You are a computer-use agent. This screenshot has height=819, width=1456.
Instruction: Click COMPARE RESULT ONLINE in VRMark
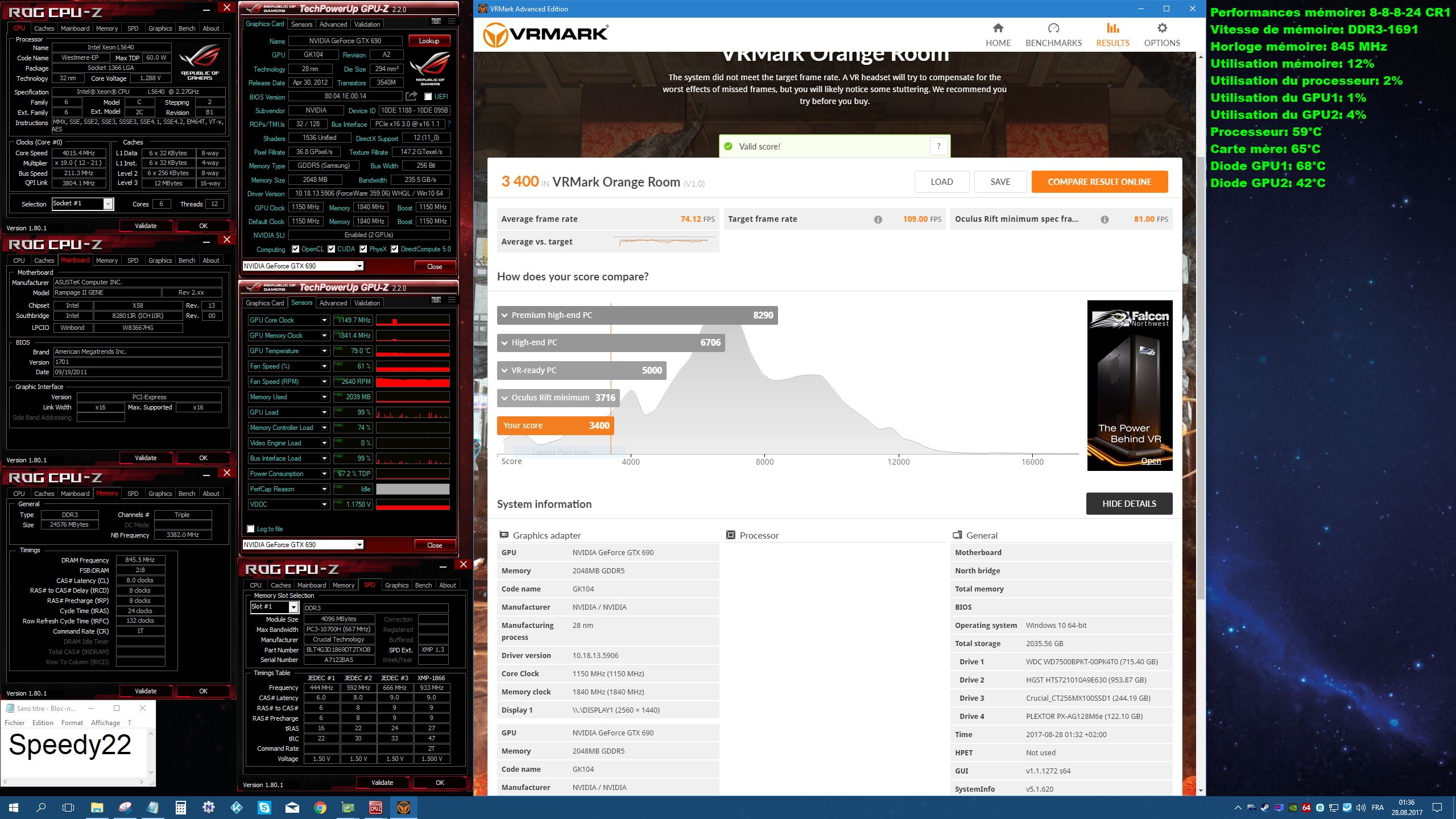tap(1099, 182)
